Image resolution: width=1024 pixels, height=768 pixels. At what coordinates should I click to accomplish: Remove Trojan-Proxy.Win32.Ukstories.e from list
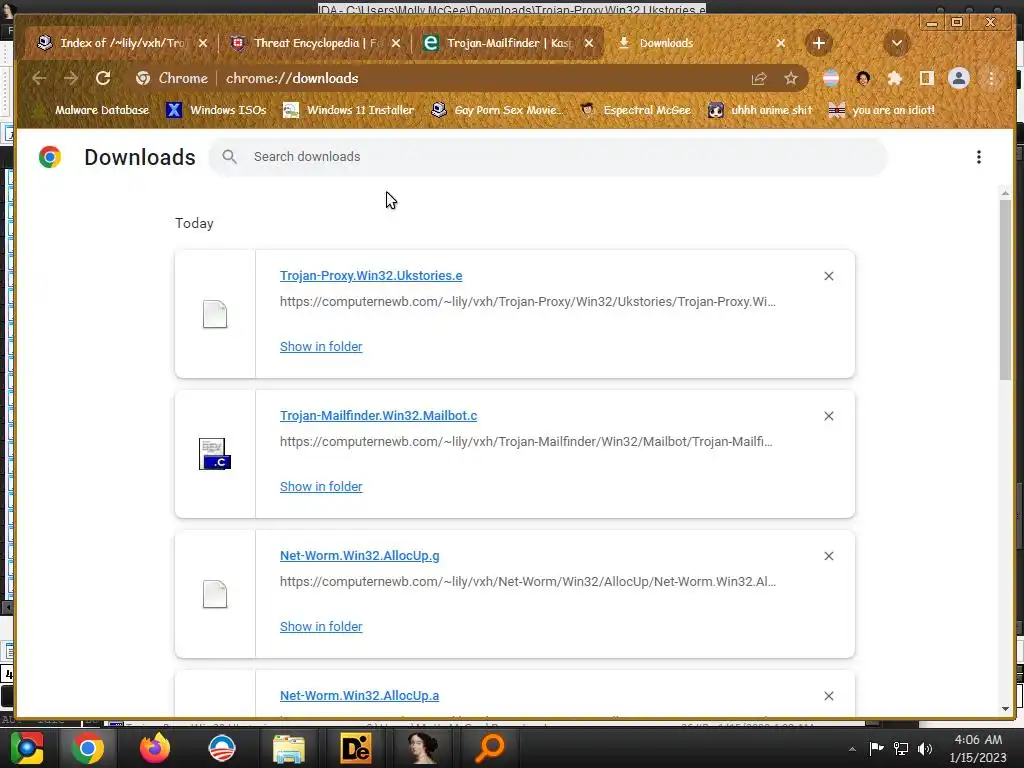click(x=829, y=276)
